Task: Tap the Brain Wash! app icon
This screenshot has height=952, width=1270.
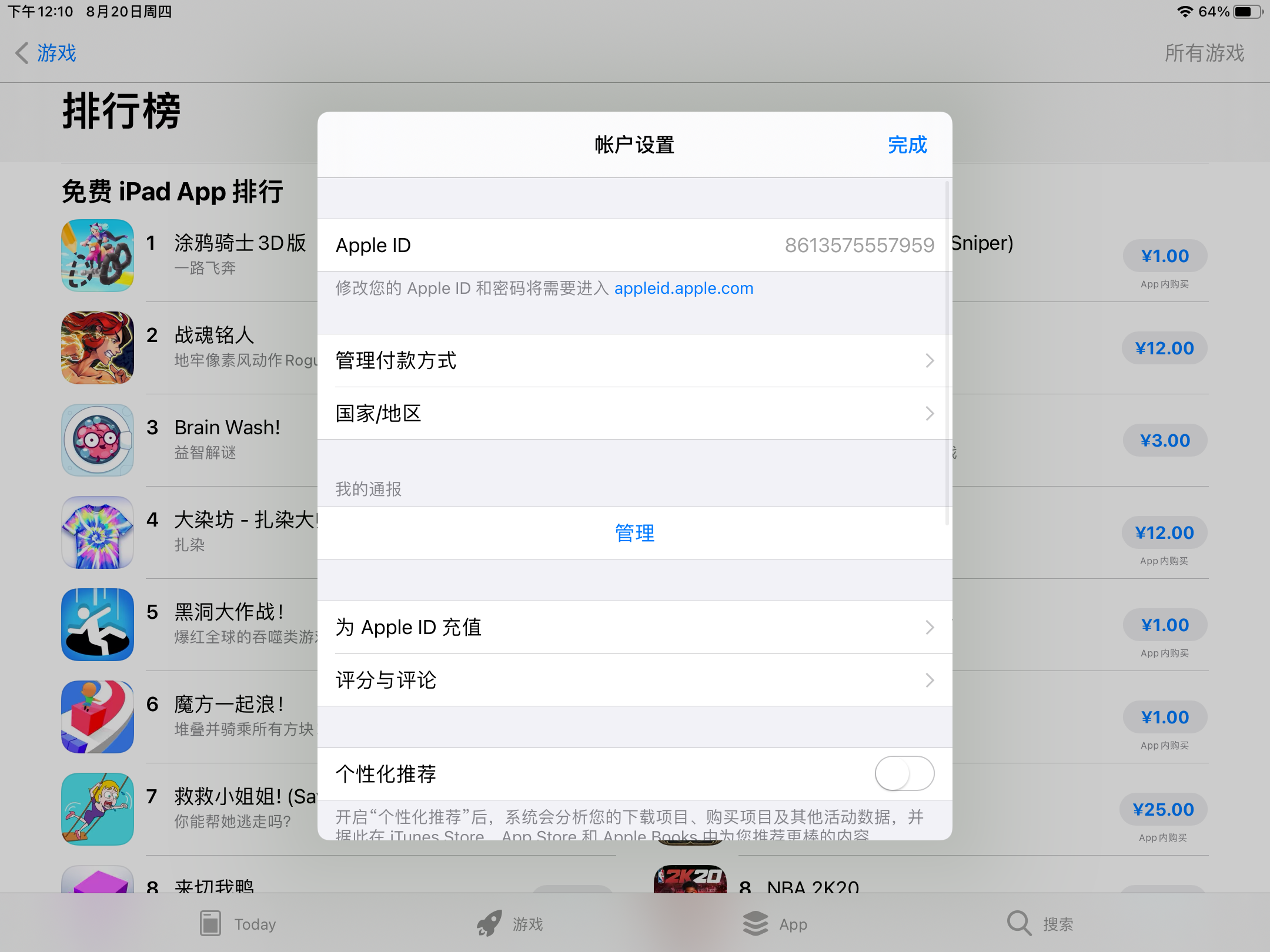Action: pos(98,440)
